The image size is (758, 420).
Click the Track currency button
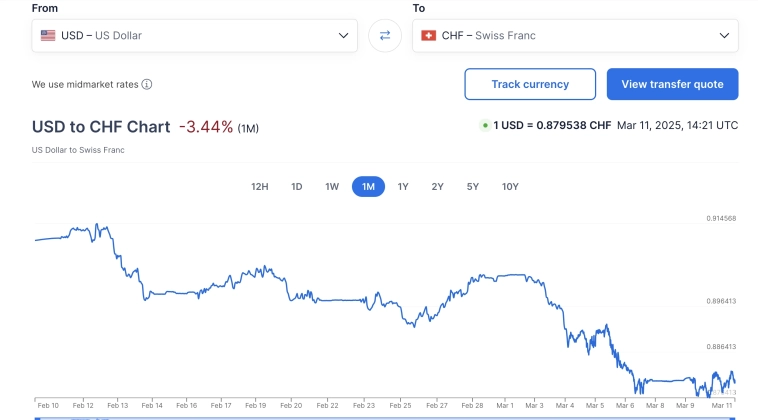(x=530, y=84)
